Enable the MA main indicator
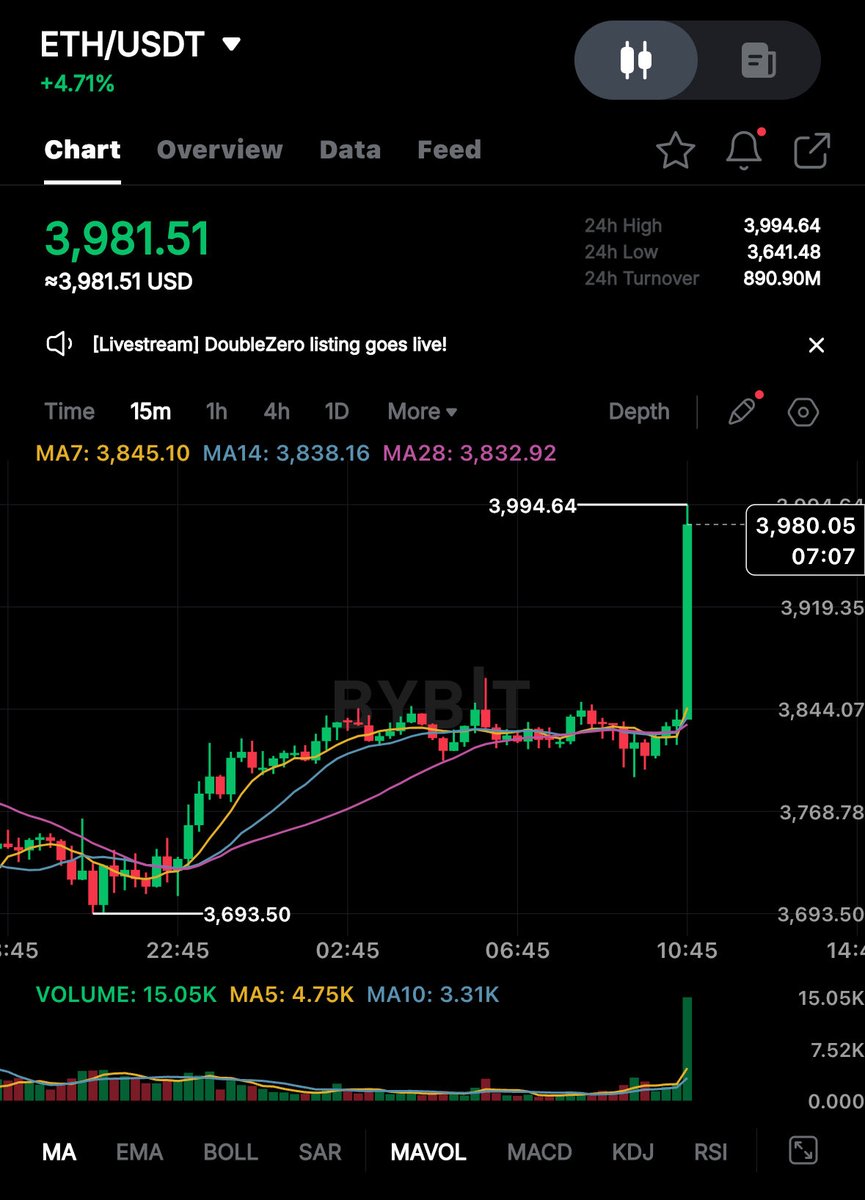 coord(59,1152)
